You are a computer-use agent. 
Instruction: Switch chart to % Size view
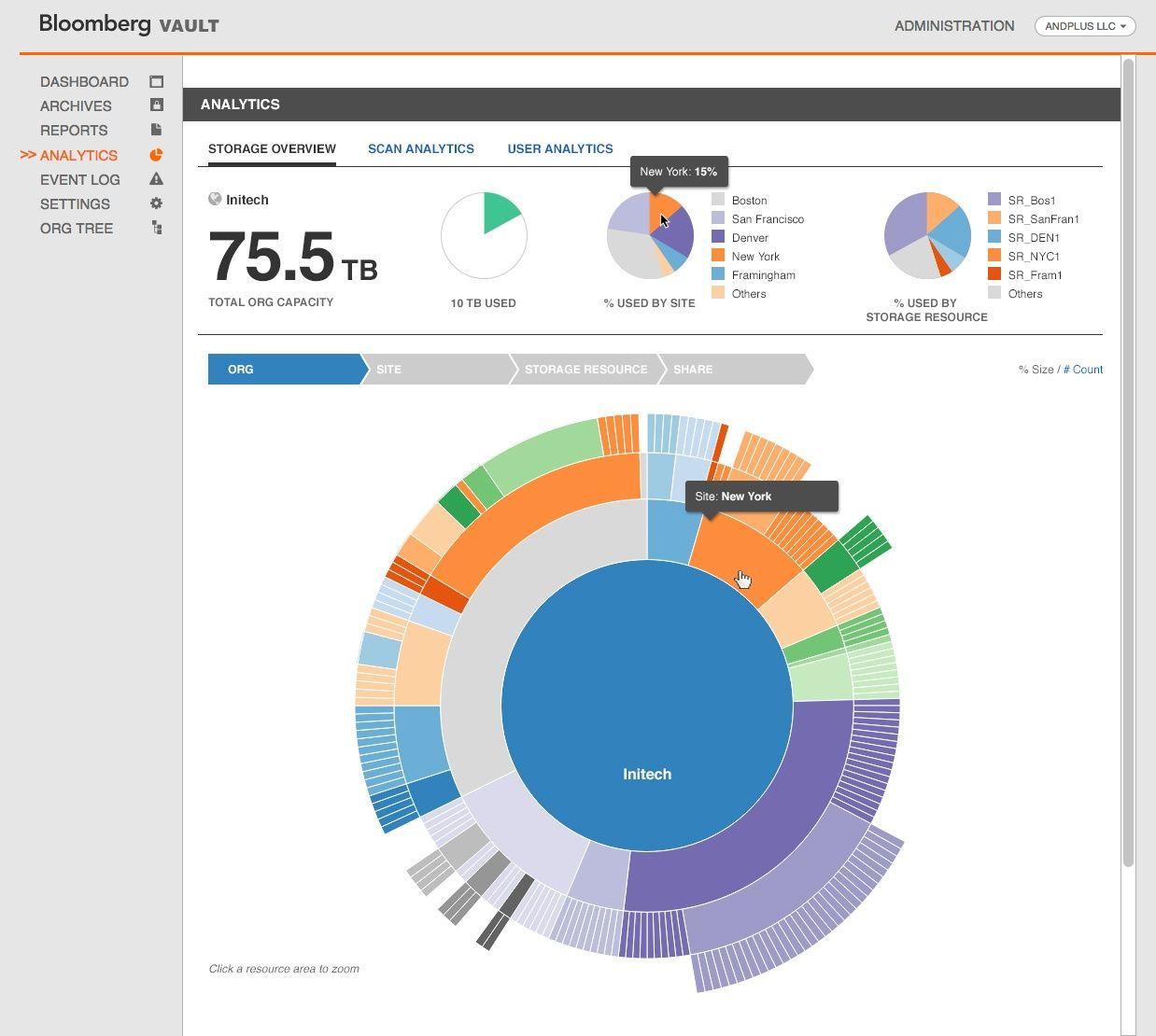1036,370
